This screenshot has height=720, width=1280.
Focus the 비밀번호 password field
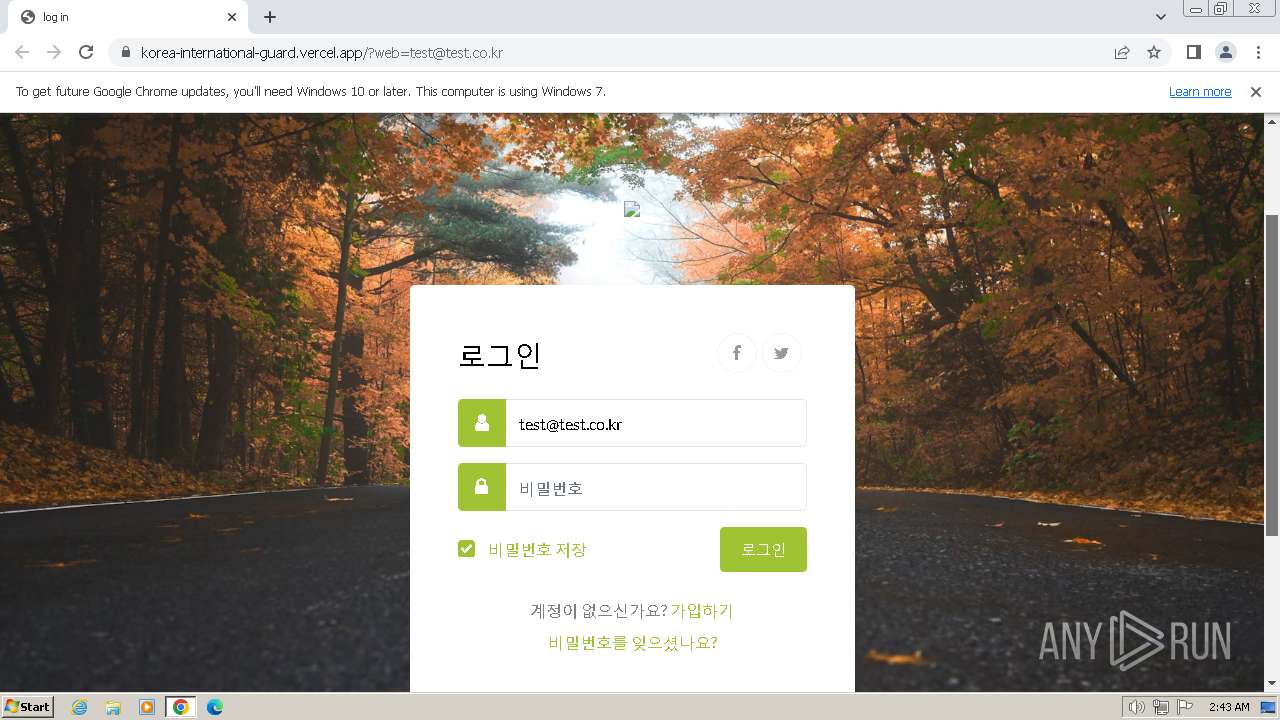point(656,487)
